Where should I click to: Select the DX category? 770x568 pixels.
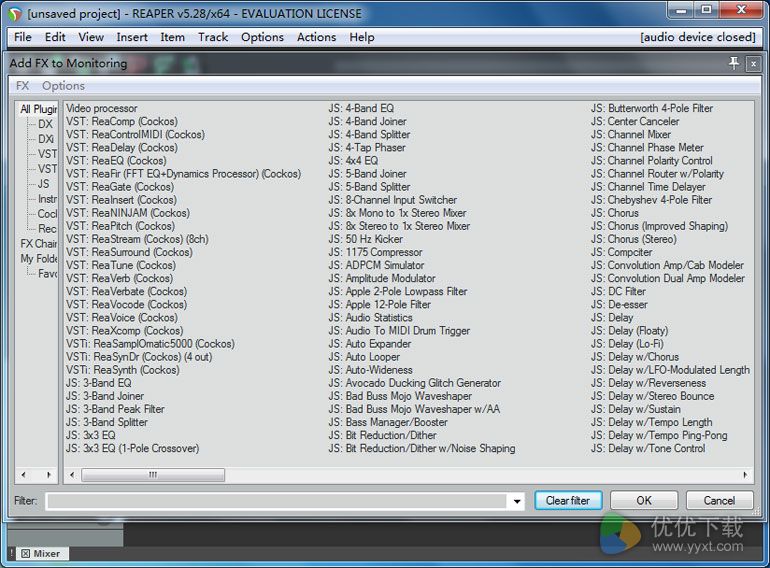(45, 124)
